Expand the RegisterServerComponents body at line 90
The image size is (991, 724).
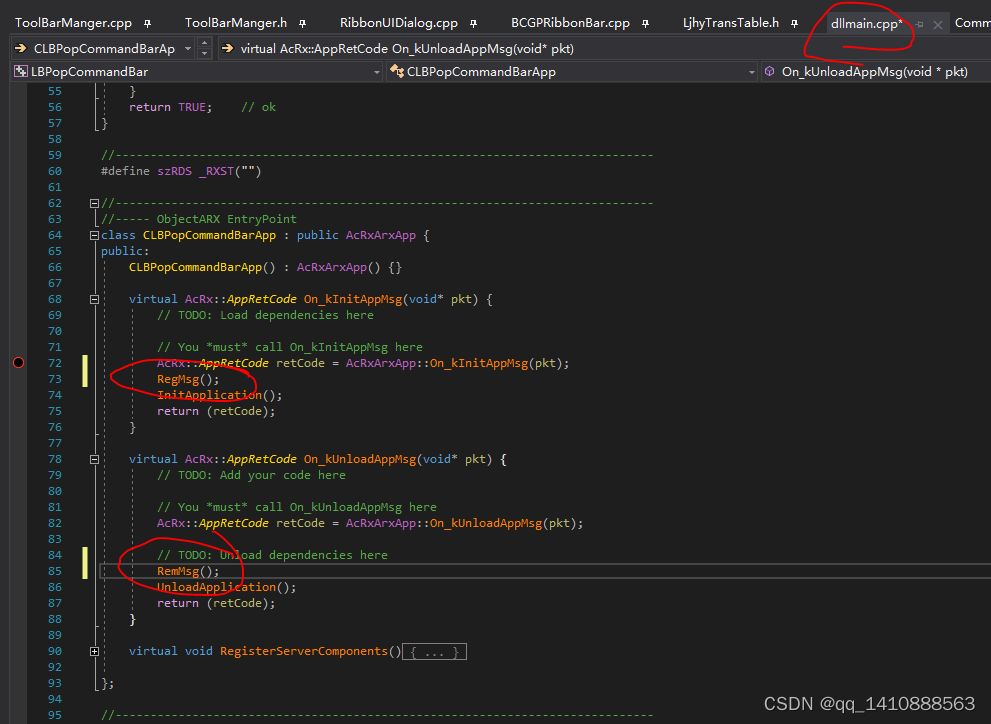[94, 651]
